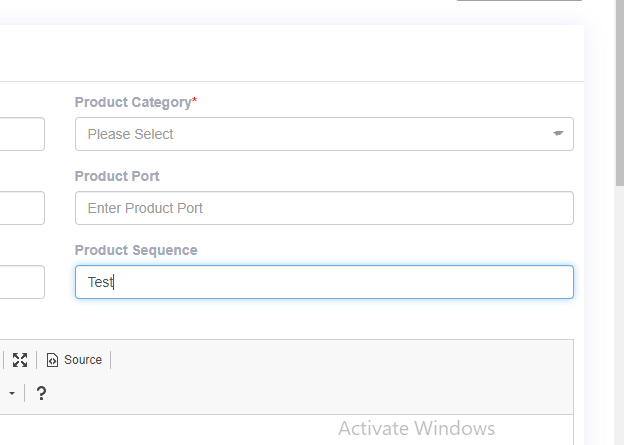Open editor help question mark

[x=41, y=393]
